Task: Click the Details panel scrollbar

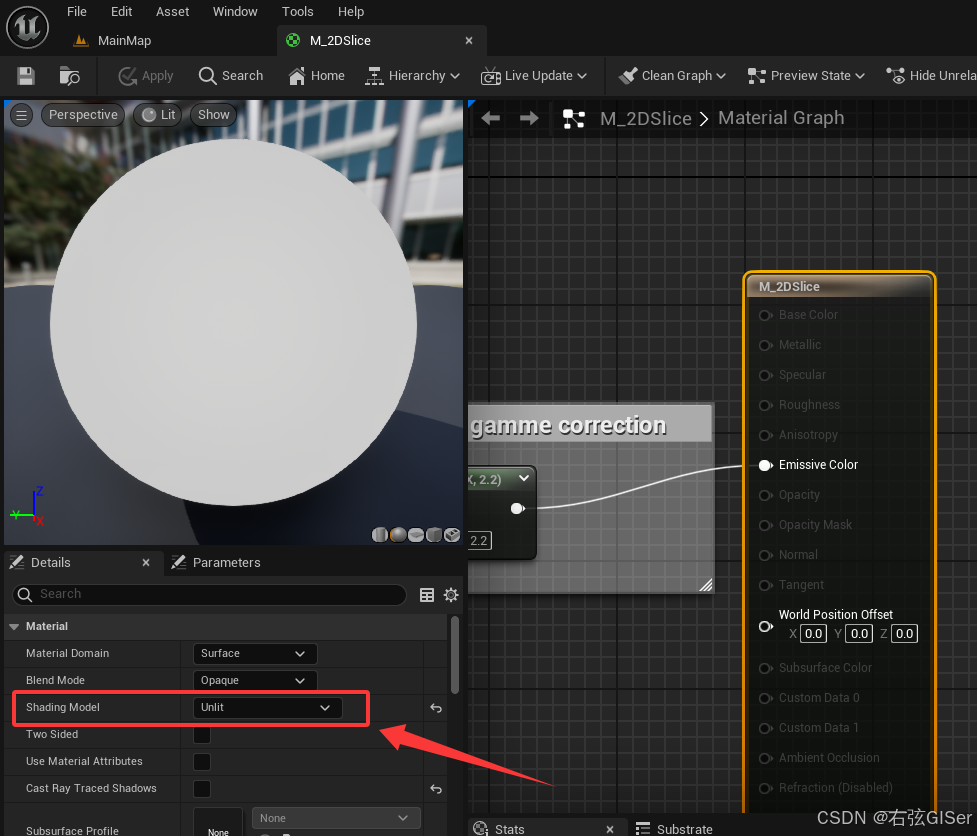Action: pos(455,654)
